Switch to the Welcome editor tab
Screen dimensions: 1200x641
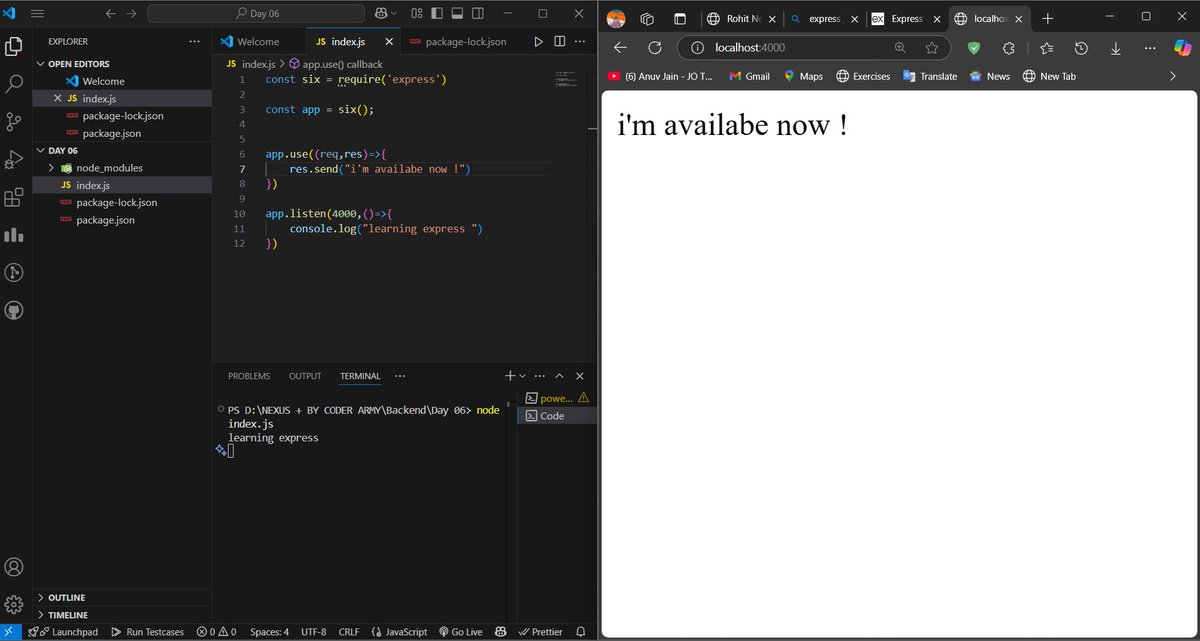pyautogui.click(x=258, y=42)
